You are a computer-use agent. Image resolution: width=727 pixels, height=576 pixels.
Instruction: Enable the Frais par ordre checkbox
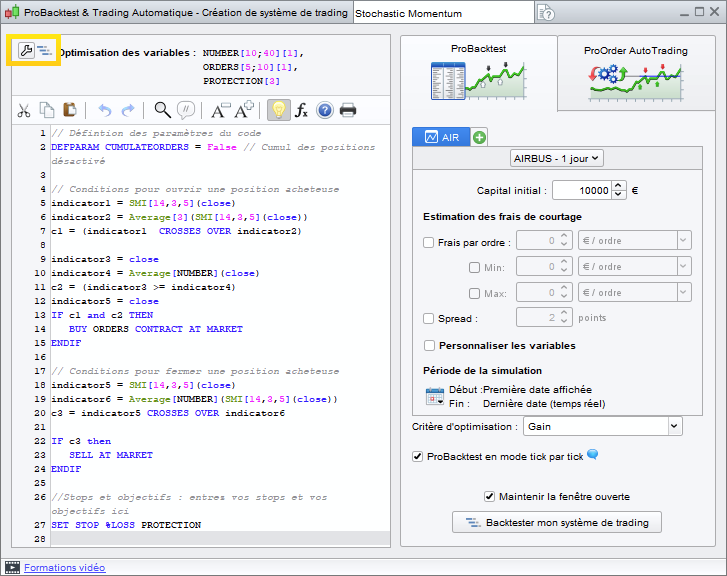click(429, 242)
